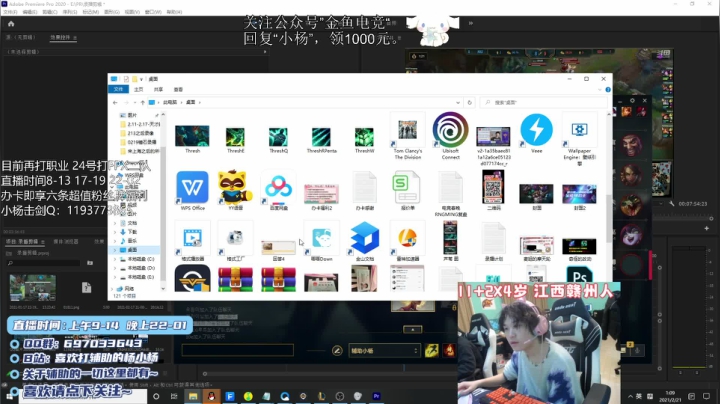Viewport: 720px width, 404px height.
Task: Click the Explorer file list vertical scrollbar
Action: 609,218
